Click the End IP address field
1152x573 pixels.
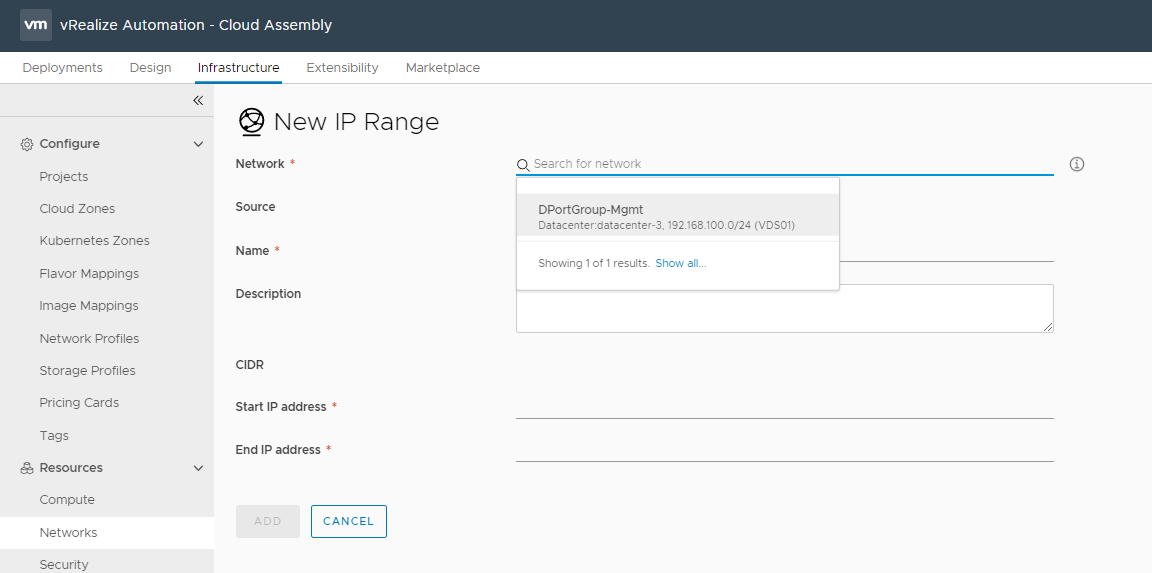pos(785,450)
